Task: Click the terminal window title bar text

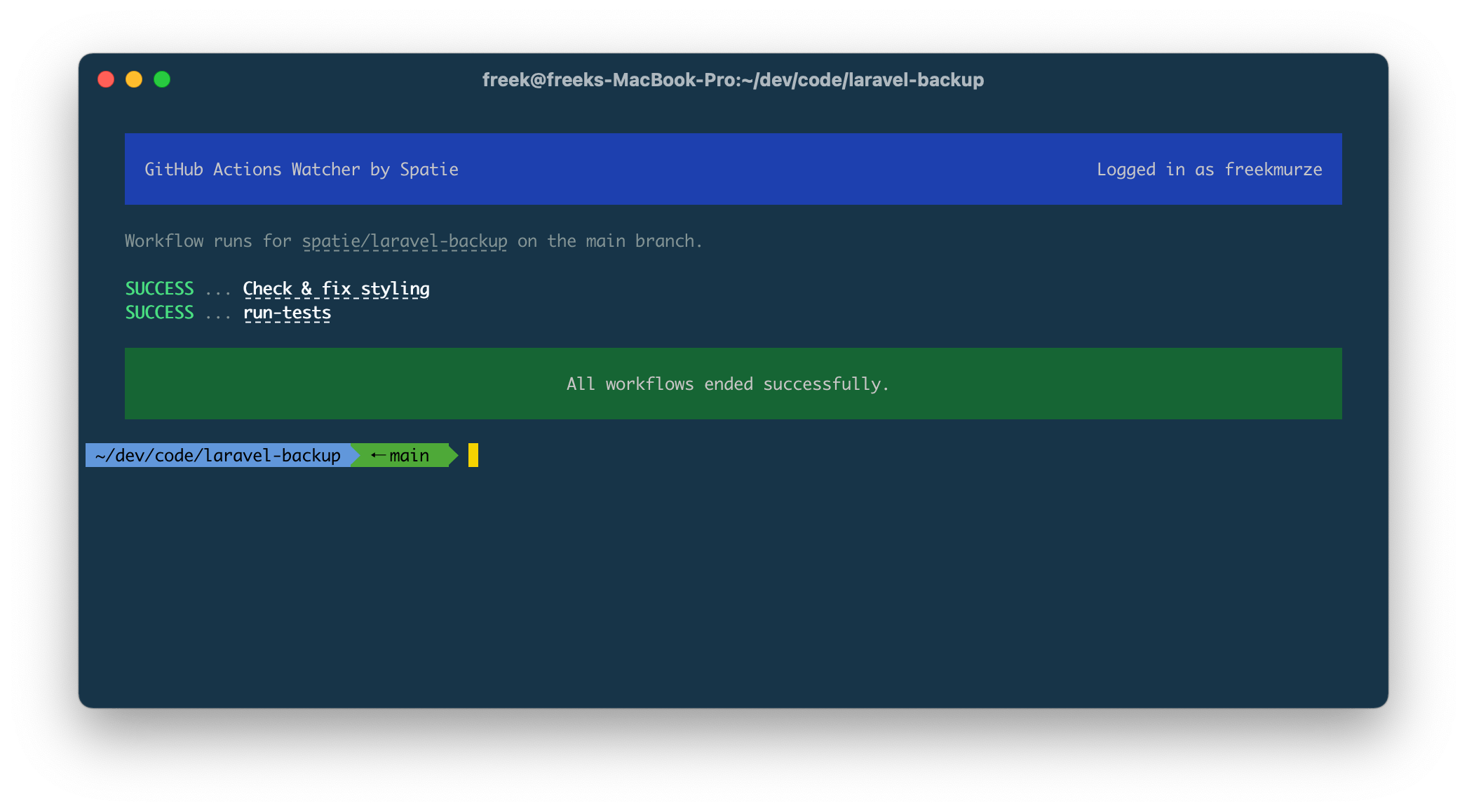Action: point(733,79)
